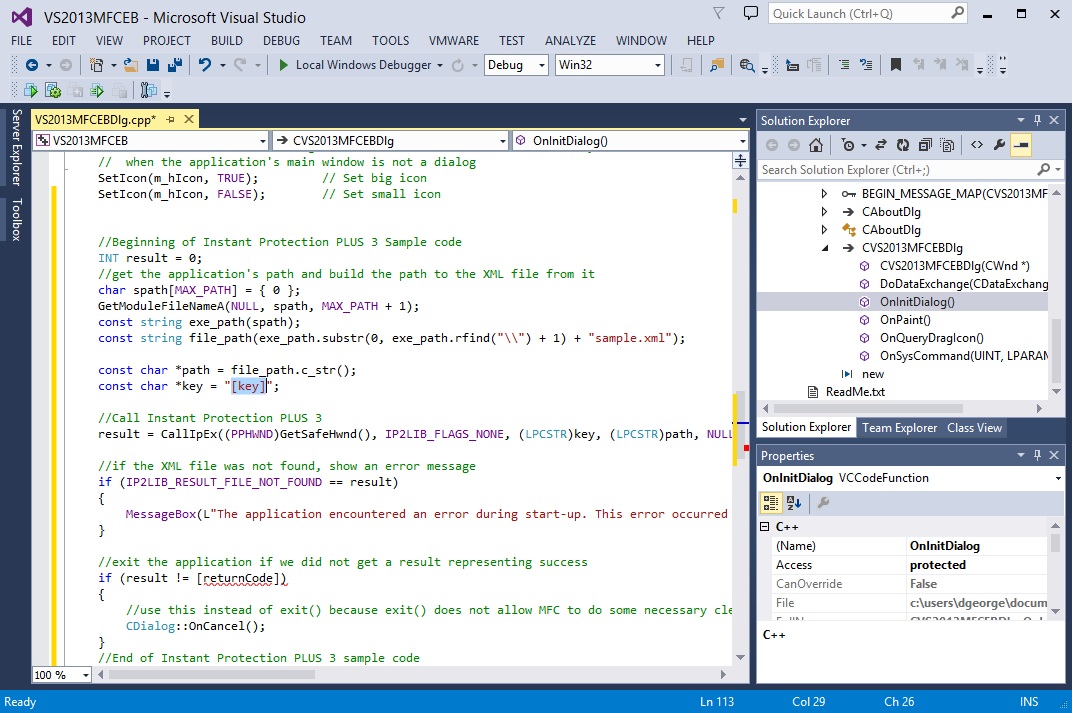Viewport: 1072px width, 713px height.
Task: Select OnPaint() in Solution Explorer
Action: (905, 320)
